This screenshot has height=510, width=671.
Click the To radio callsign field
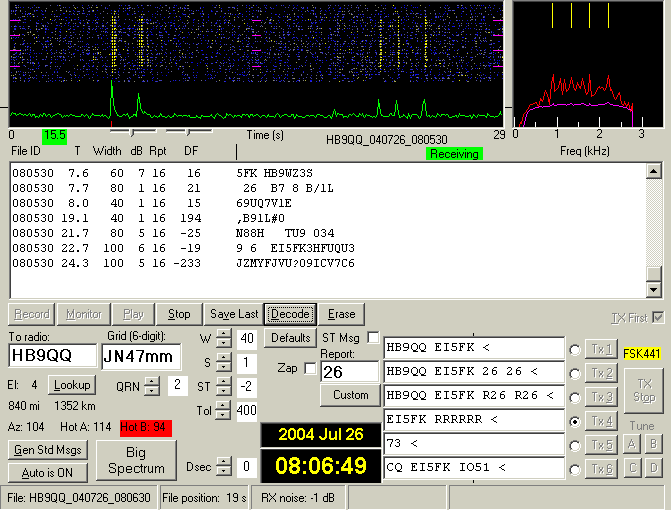click(52, 356)
